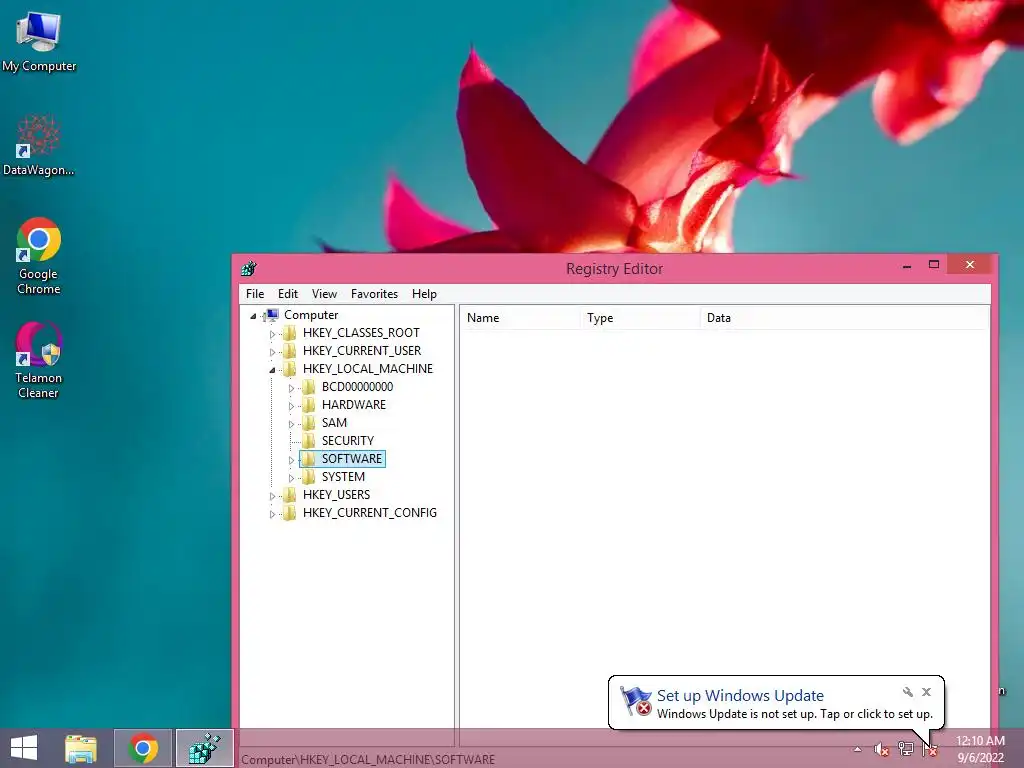Open the Edit menu
The width and height of the screenshot is (1024, 768).
(287, 294)
